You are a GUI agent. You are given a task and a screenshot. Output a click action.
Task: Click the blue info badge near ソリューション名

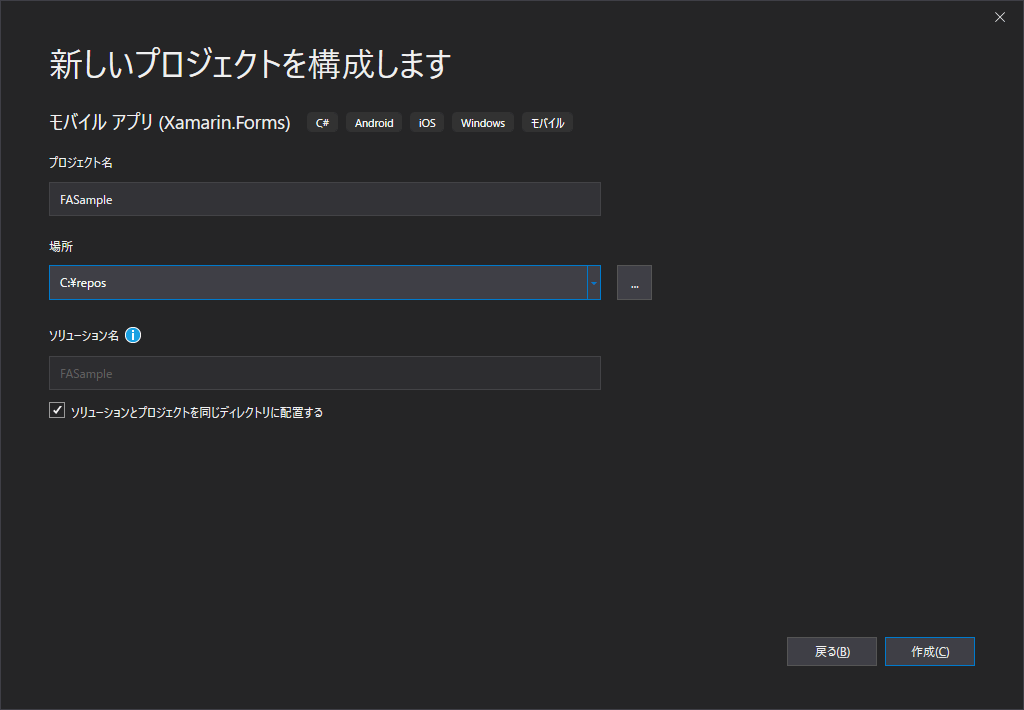[133, 335]
